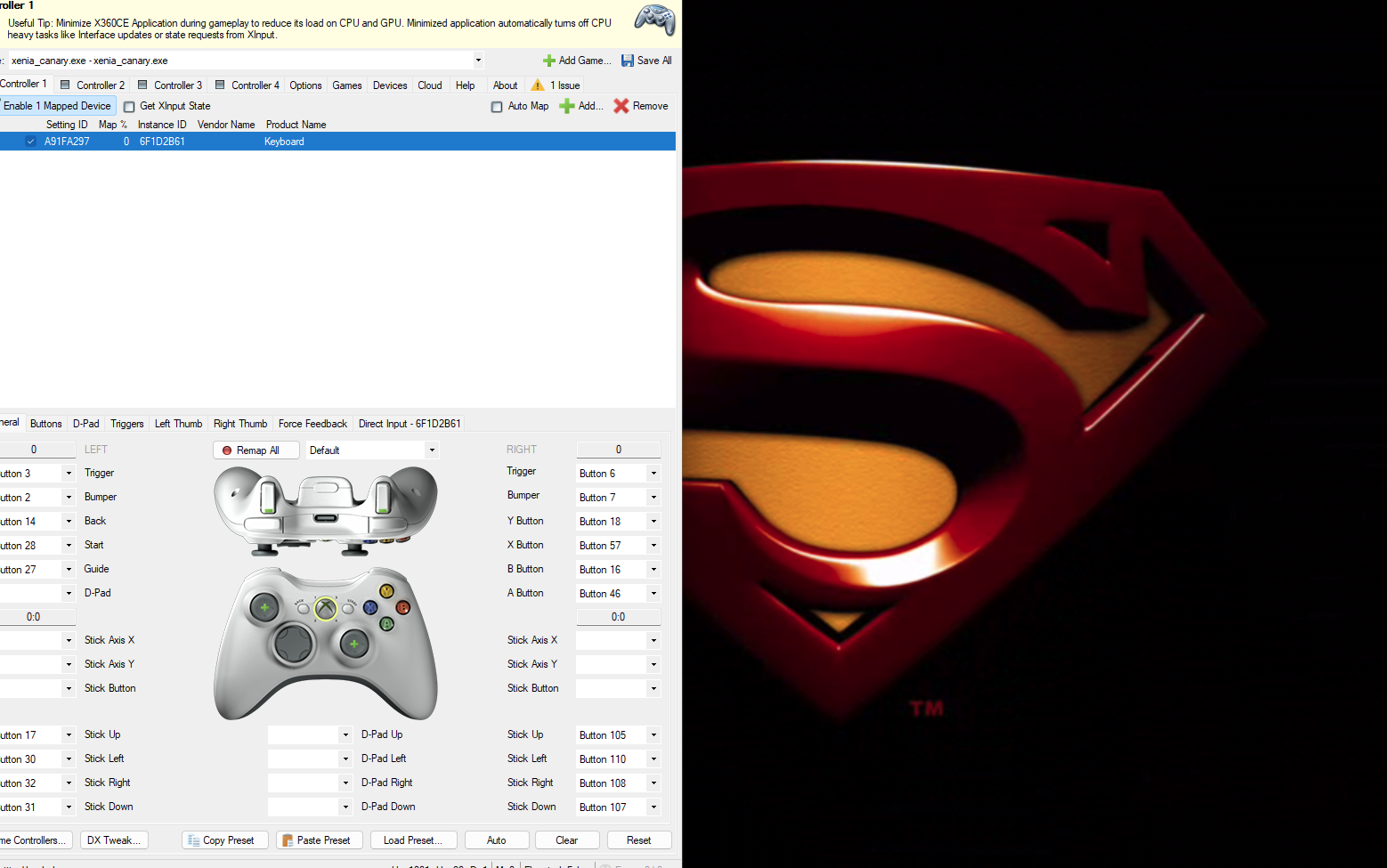This screenshot has width=1387, height=868.
Task: Select the Keyboard product name cell
Action: 284,142
